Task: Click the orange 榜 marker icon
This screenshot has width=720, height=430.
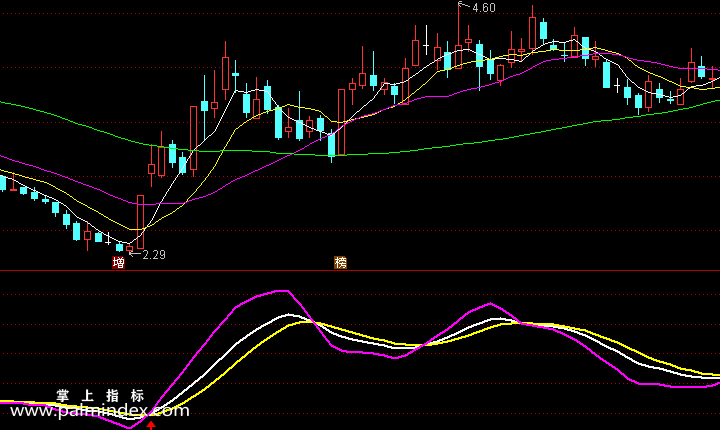Action: (x=340, y=263)
